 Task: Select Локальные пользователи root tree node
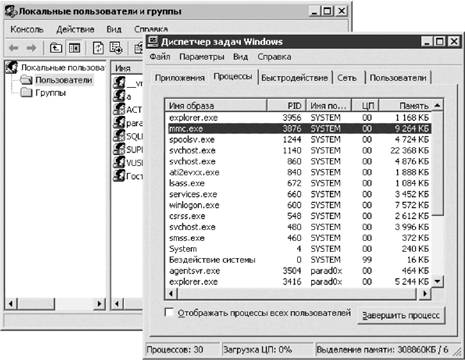[55, 68]
